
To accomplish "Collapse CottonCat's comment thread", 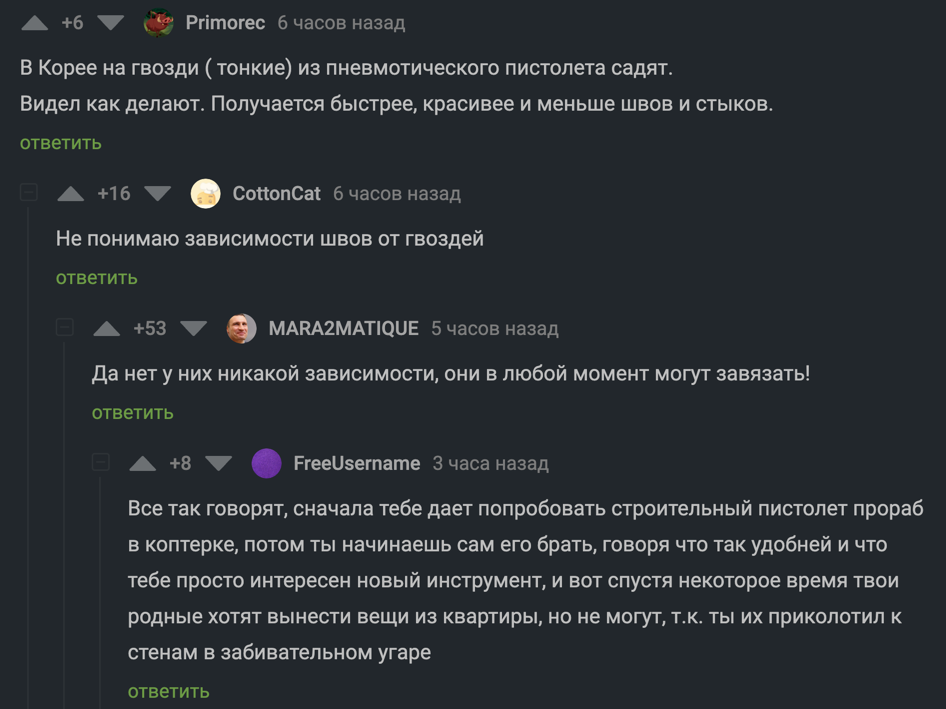I will [29, 192].
